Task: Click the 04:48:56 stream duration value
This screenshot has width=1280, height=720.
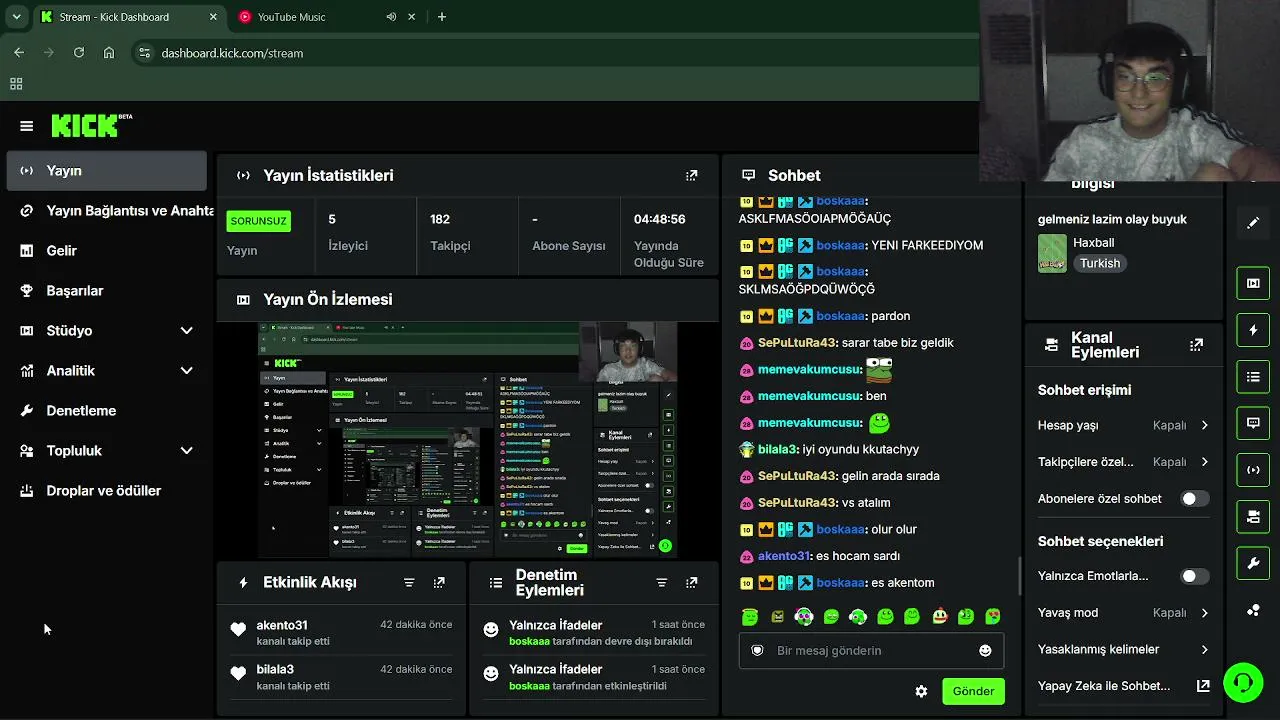Action: pos(659,219)
